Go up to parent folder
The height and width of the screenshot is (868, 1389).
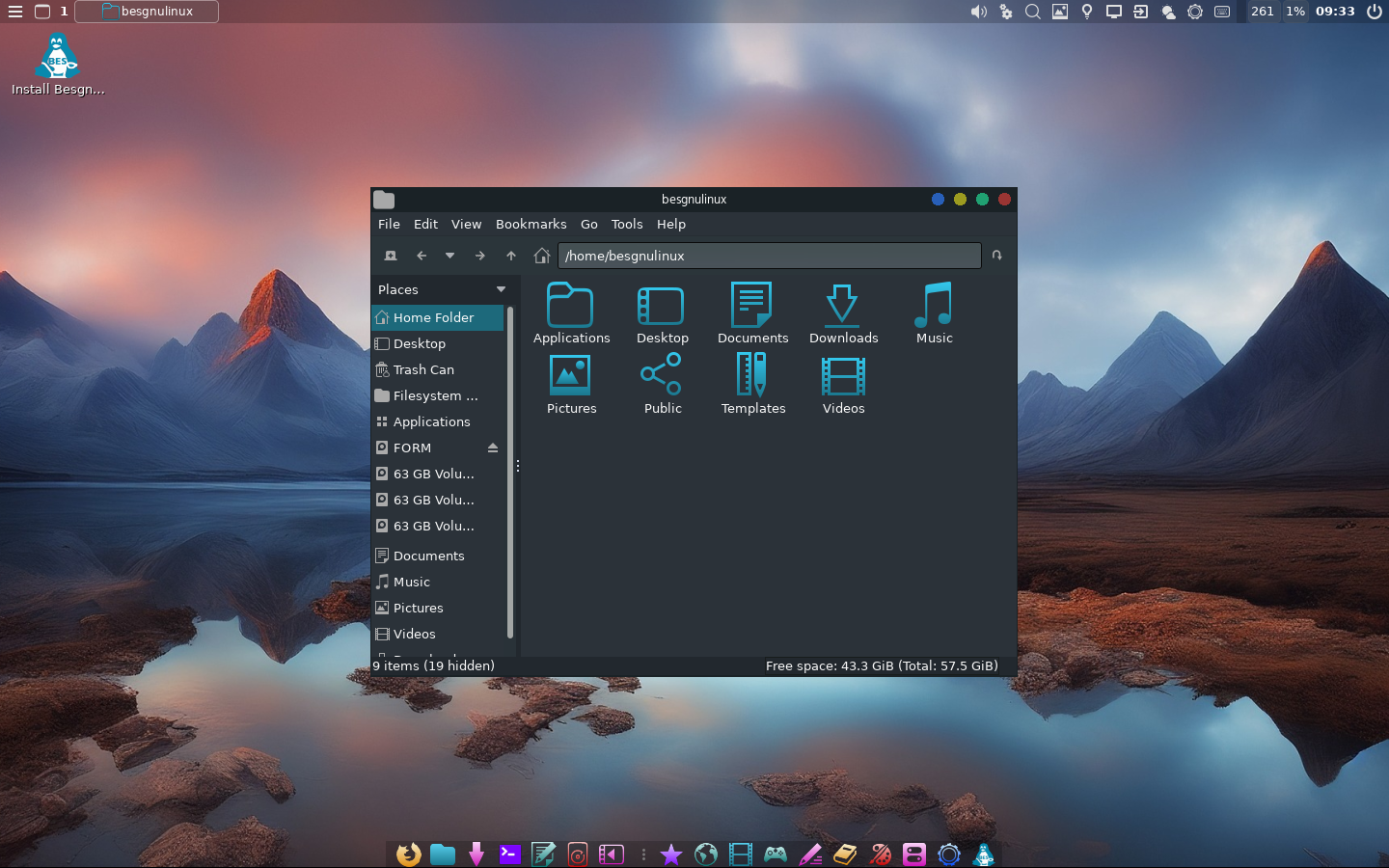[511, 256]
